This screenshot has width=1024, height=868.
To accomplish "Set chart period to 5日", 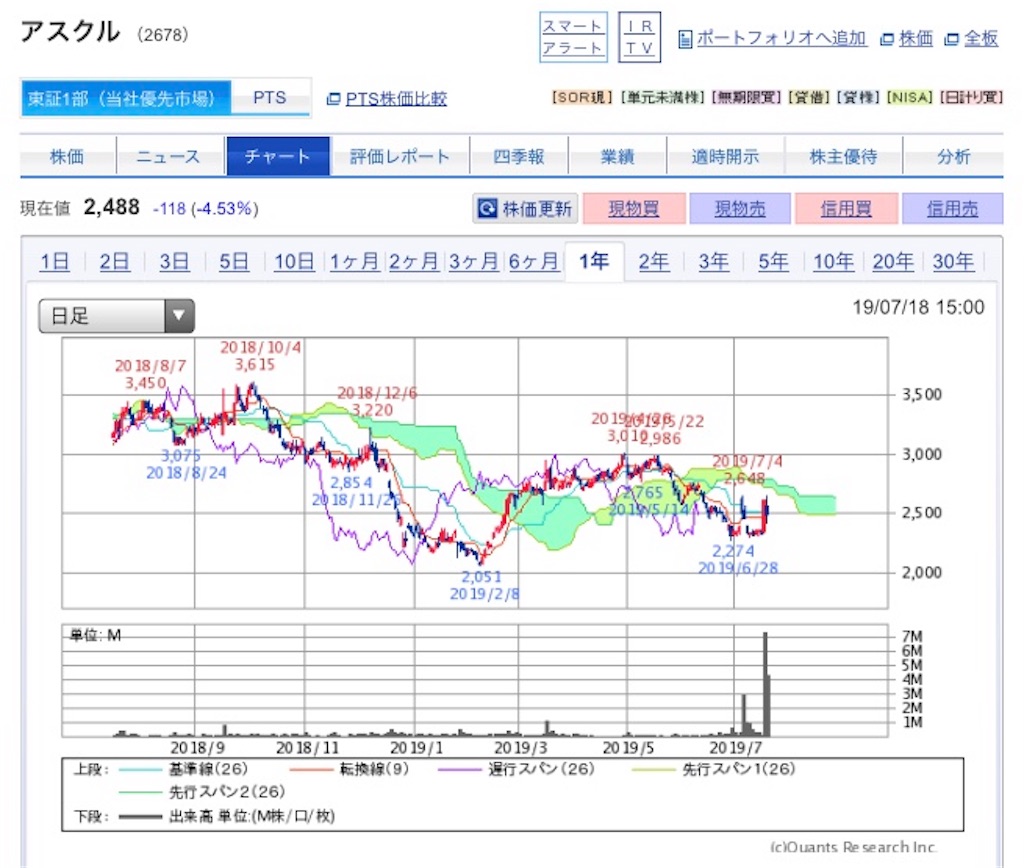I will pyautogui.click(x=234, y=261).
